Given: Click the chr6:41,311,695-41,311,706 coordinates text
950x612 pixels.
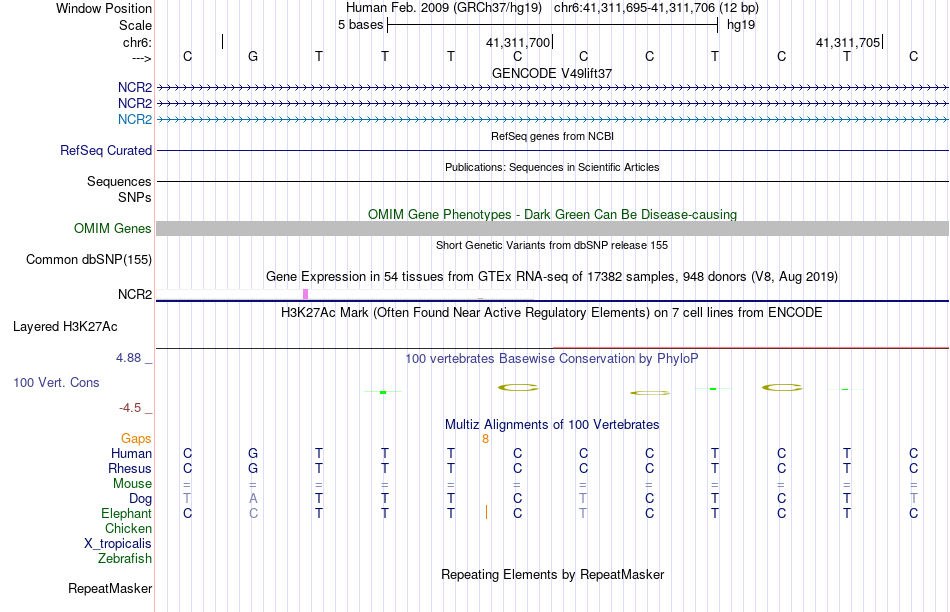Looking at the screenshot, I should tap(656, 8).
